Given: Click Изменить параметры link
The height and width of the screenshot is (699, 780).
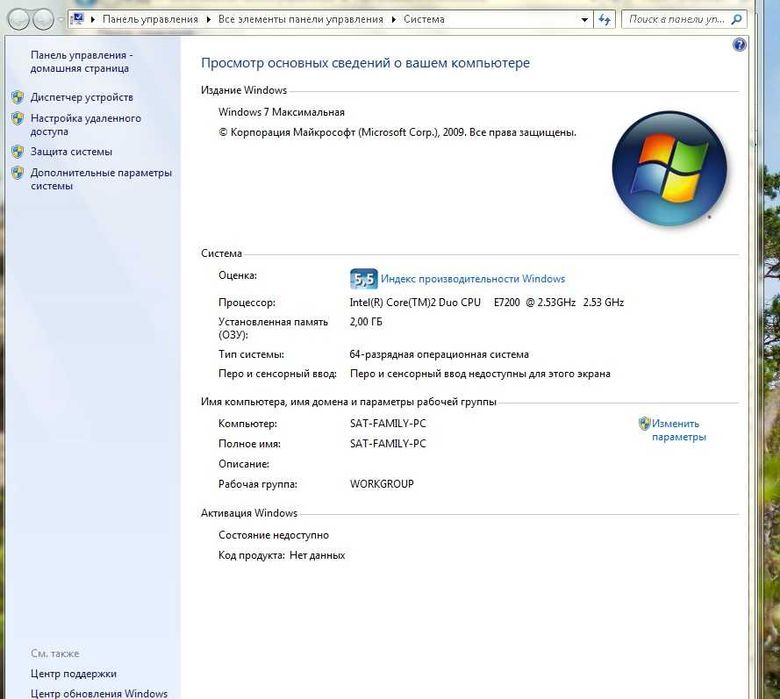Looking at the screenshot, I should (x=679, y=430).
